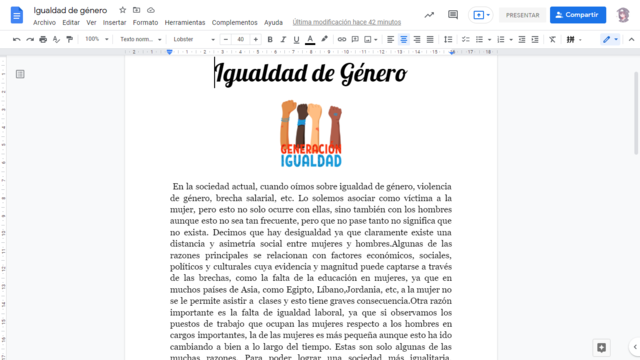Open the text color picker
Screen dimensions: 640x360
(x=310, y=39)
